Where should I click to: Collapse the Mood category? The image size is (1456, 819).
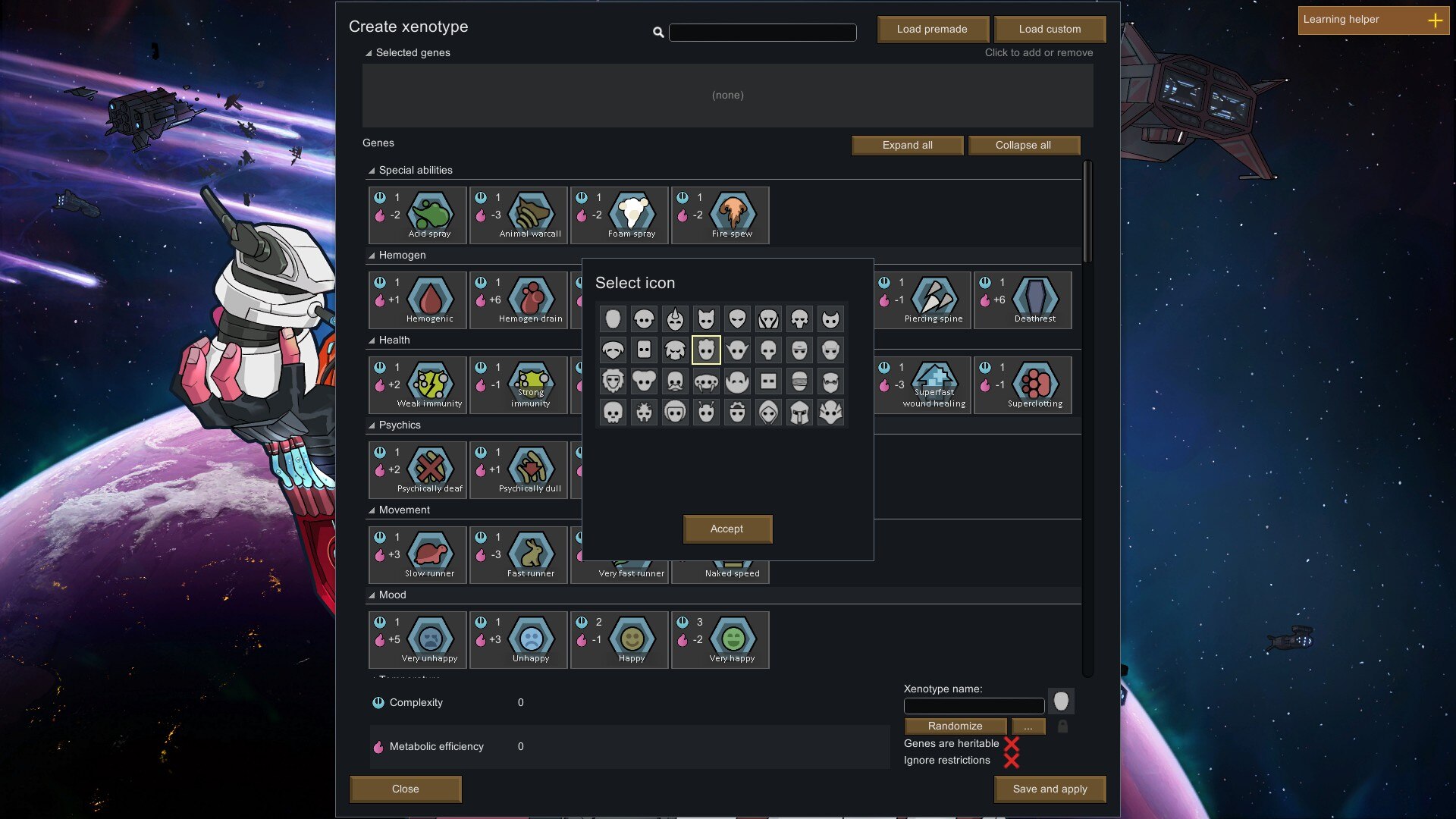372,595
